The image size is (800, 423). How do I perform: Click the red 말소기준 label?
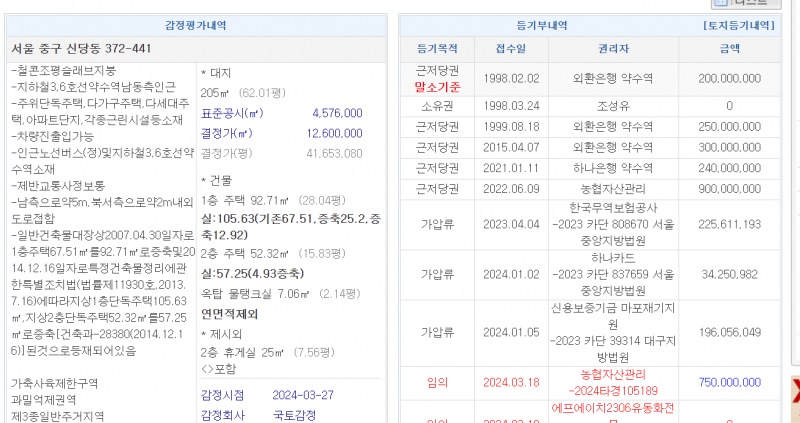pos(436,87)
